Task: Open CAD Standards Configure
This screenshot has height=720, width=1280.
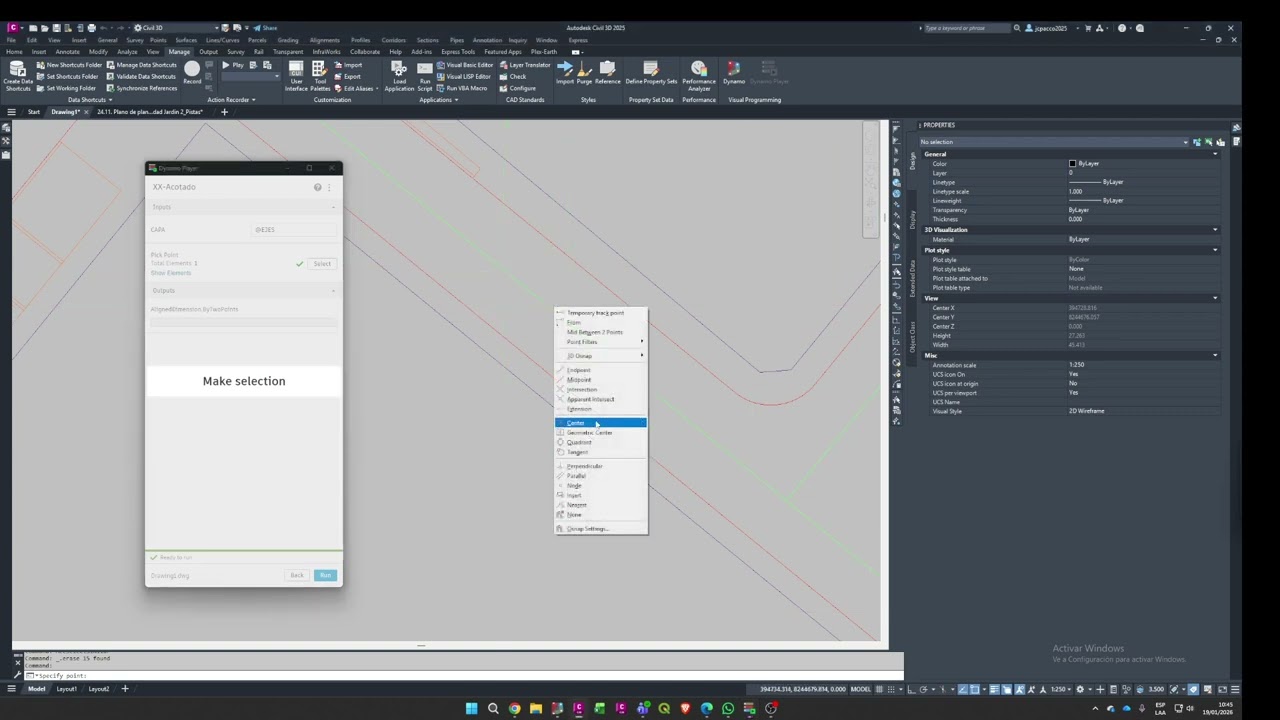Action: click(x=517, y=88)
